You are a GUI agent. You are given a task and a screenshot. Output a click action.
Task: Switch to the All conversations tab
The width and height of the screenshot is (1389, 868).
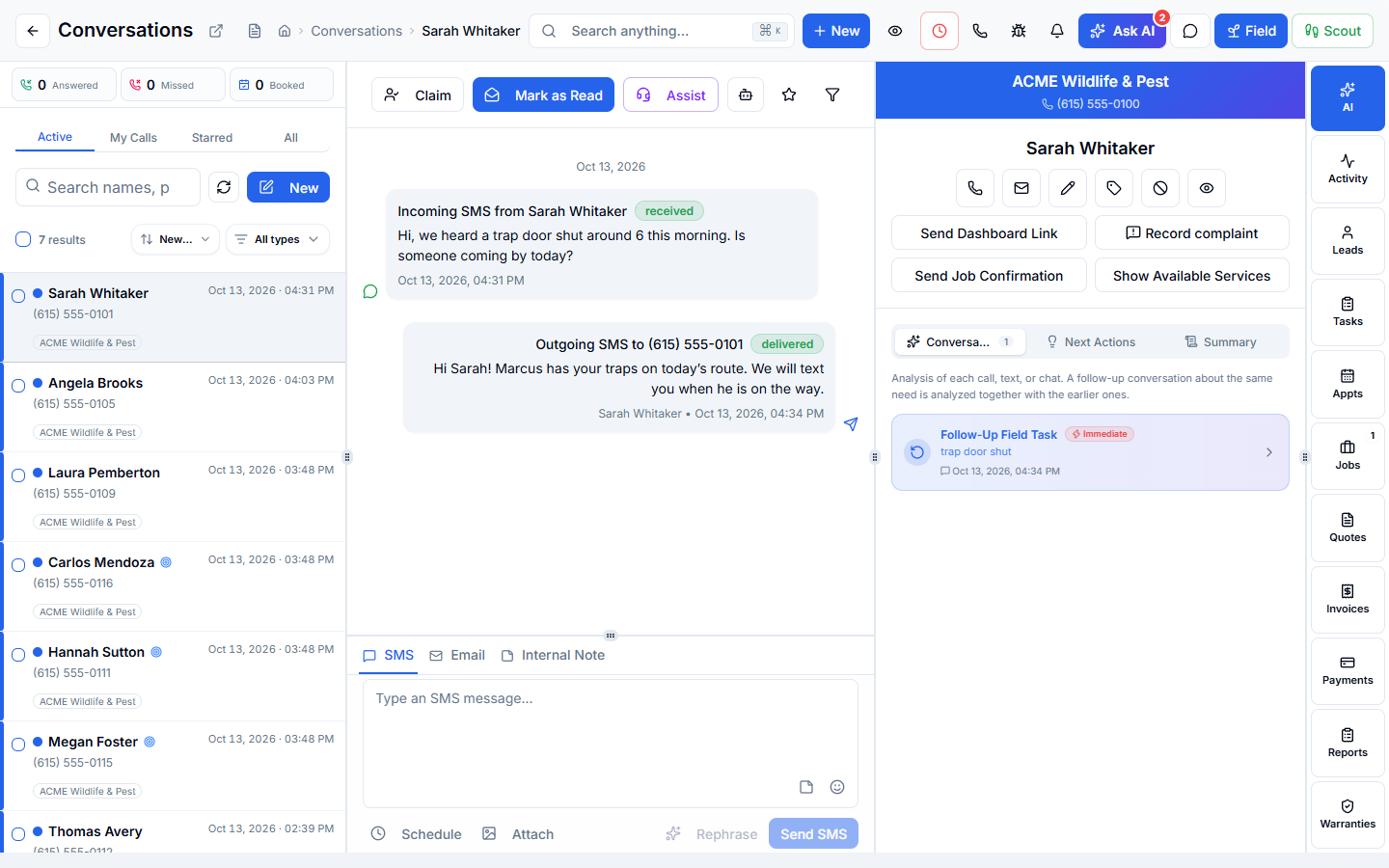[x=290, y=138]
